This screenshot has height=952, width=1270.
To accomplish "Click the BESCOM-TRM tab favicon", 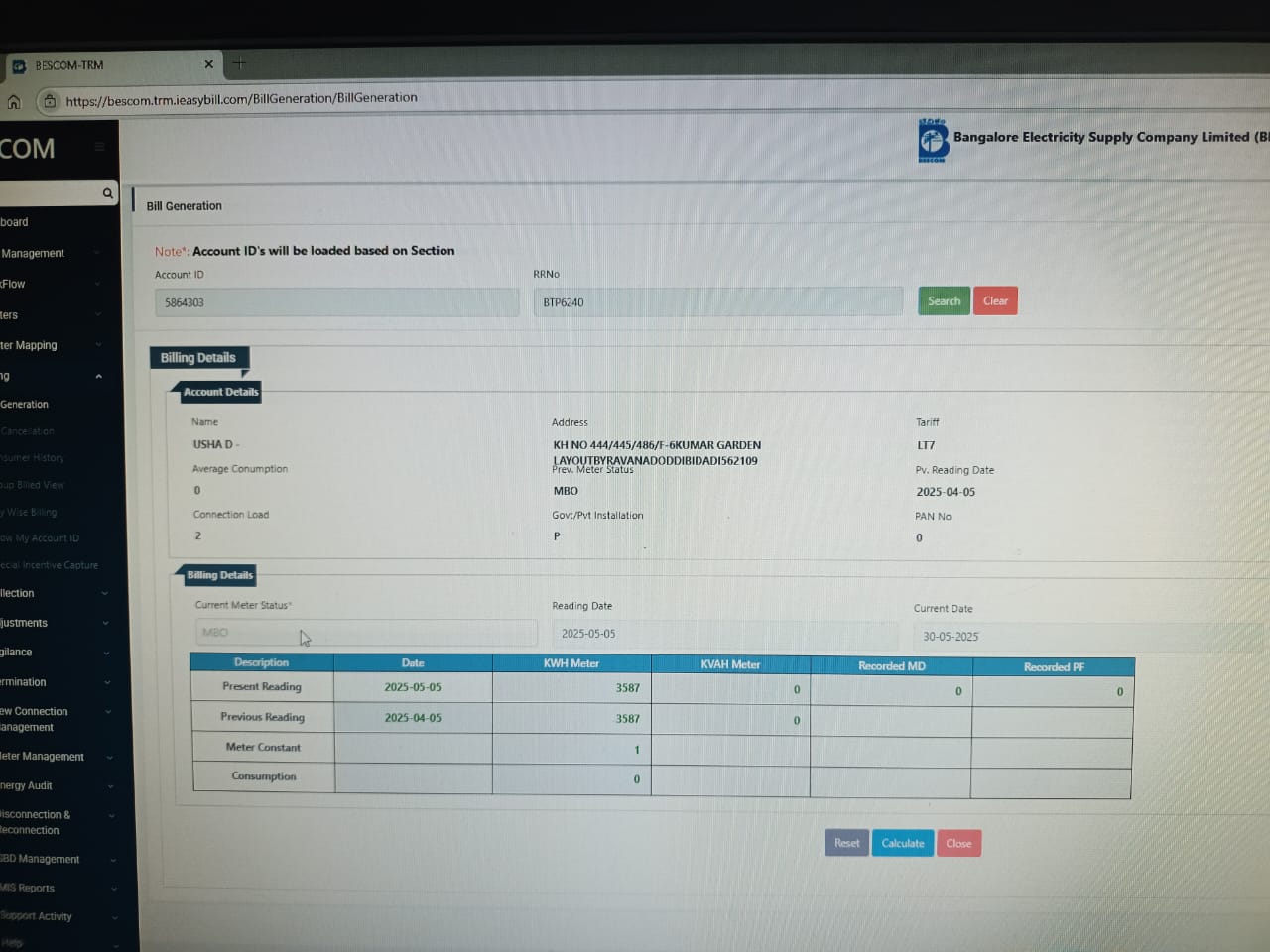I will (x=18, y=66).
